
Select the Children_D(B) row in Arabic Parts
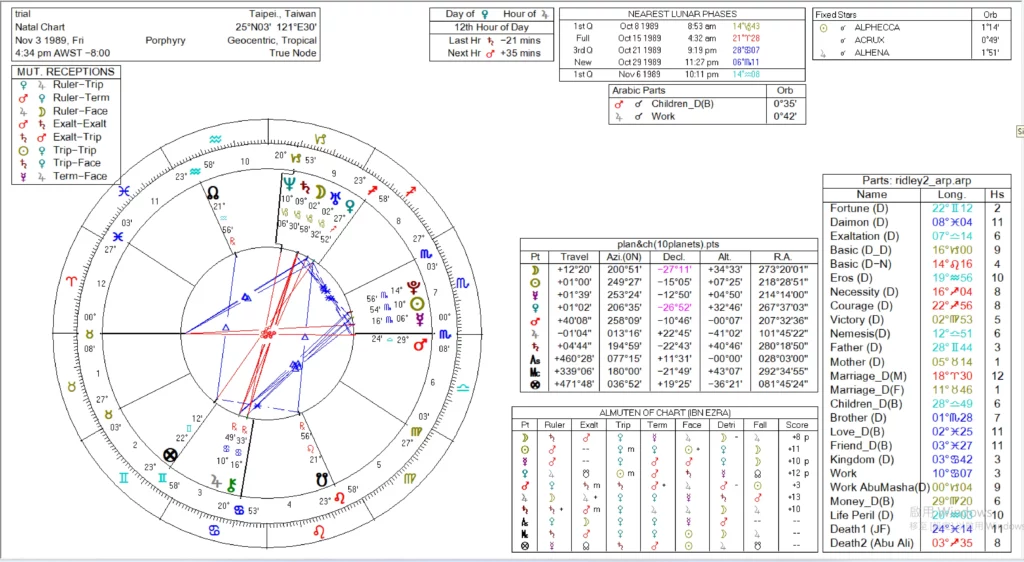point(680,103)
